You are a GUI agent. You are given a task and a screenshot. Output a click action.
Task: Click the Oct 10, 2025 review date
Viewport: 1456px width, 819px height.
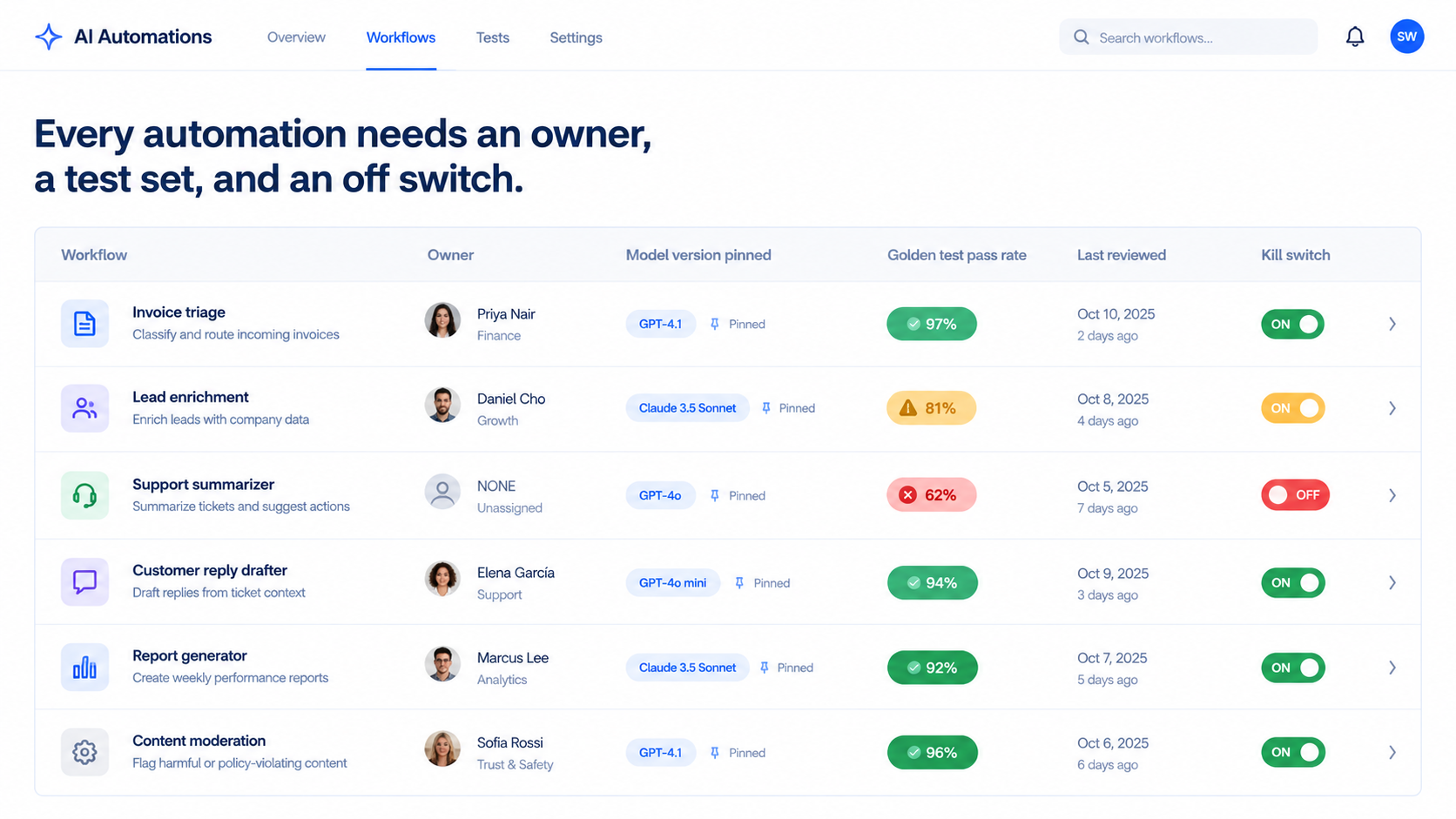tap(1116, 314)
